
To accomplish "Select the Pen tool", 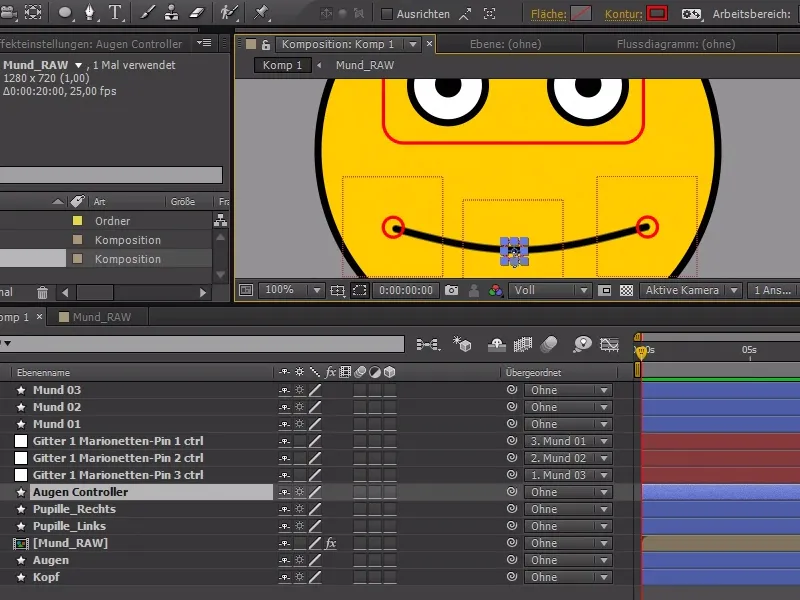I will click(x=90, y=12).
